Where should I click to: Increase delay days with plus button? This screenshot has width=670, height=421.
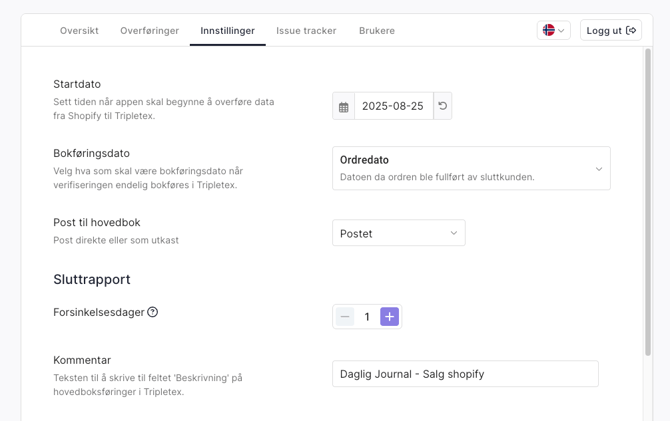click(389, 317)
